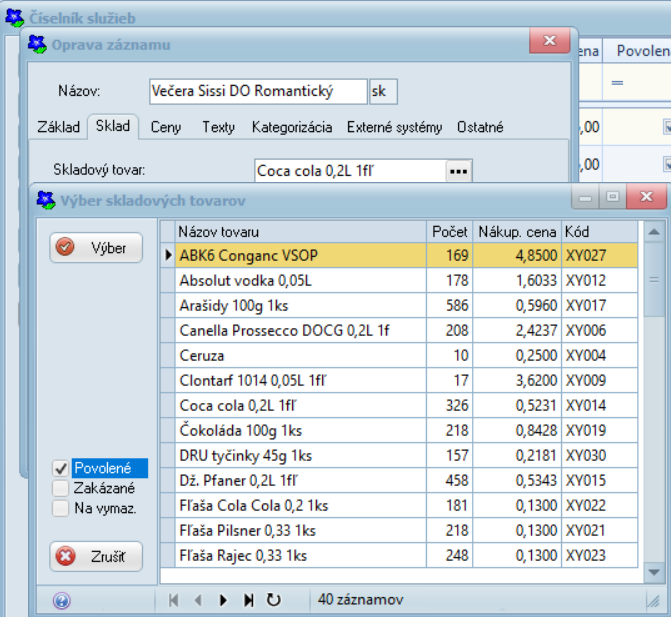The height and width of the screenshot is (617, 671).
Task: Select the Dž. Pfaner 0,2L 1fľ row
Action: 399,480
